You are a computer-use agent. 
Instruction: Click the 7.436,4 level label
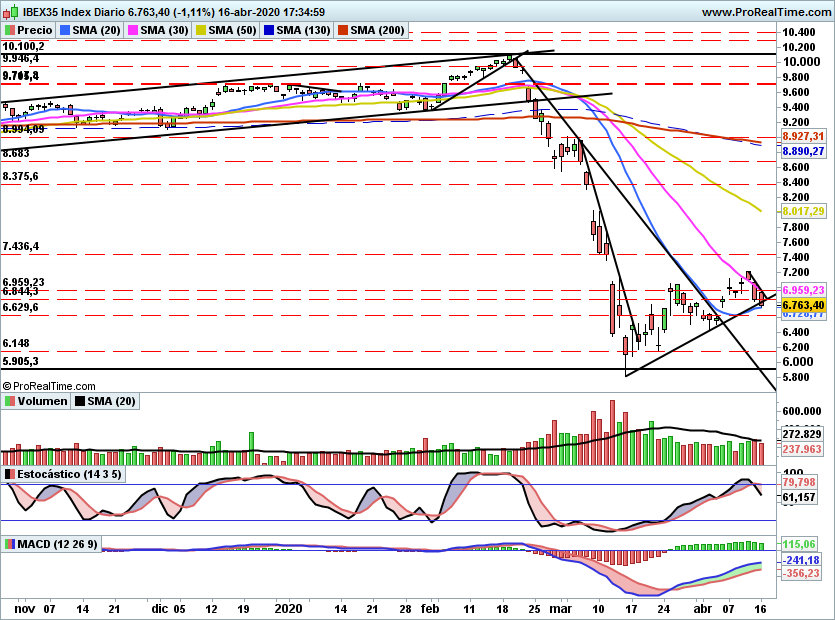(x=21, y=246)
